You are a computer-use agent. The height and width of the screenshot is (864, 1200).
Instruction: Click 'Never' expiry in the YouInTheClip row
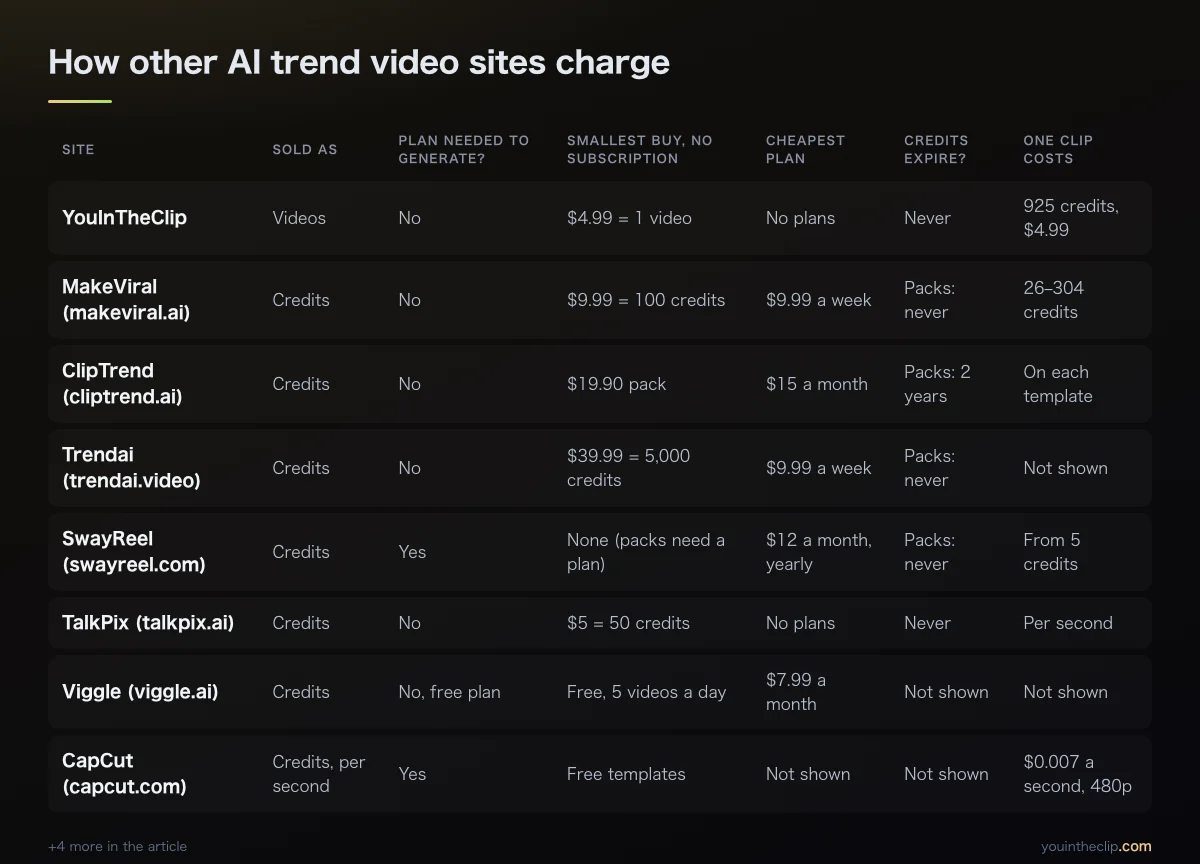tap(927, 217)
